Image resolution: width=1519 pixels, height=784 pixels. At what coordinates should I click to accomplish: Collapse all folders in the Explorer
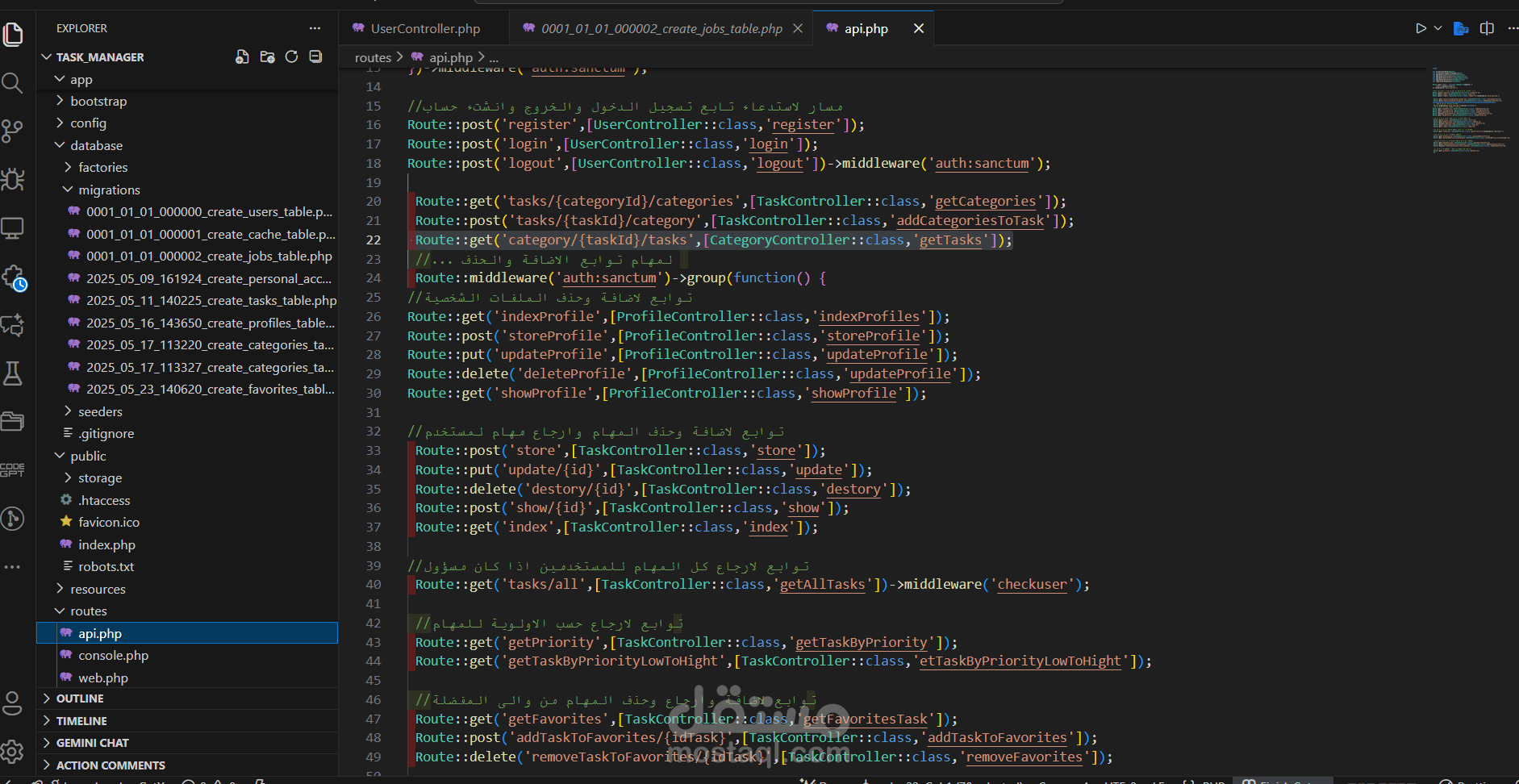pyautogui.click(x=315, y=56)
